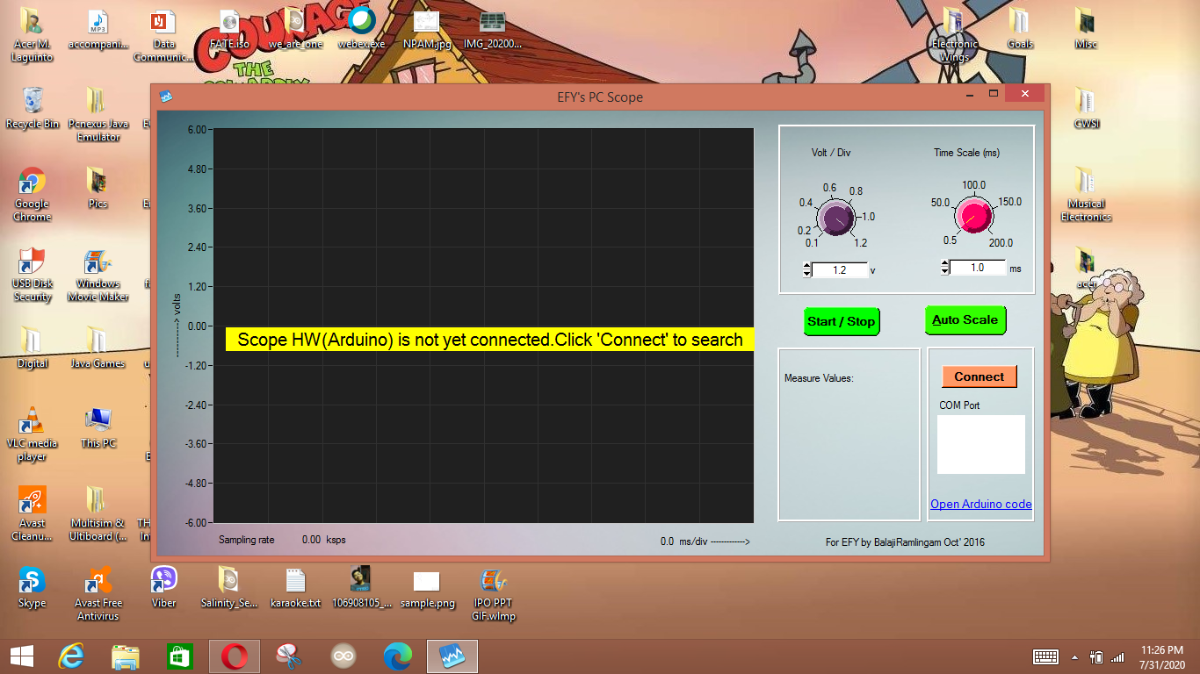
Task: Select the IPO PPT GIF.wlmp desktop file
Action: tap(493, 594)
